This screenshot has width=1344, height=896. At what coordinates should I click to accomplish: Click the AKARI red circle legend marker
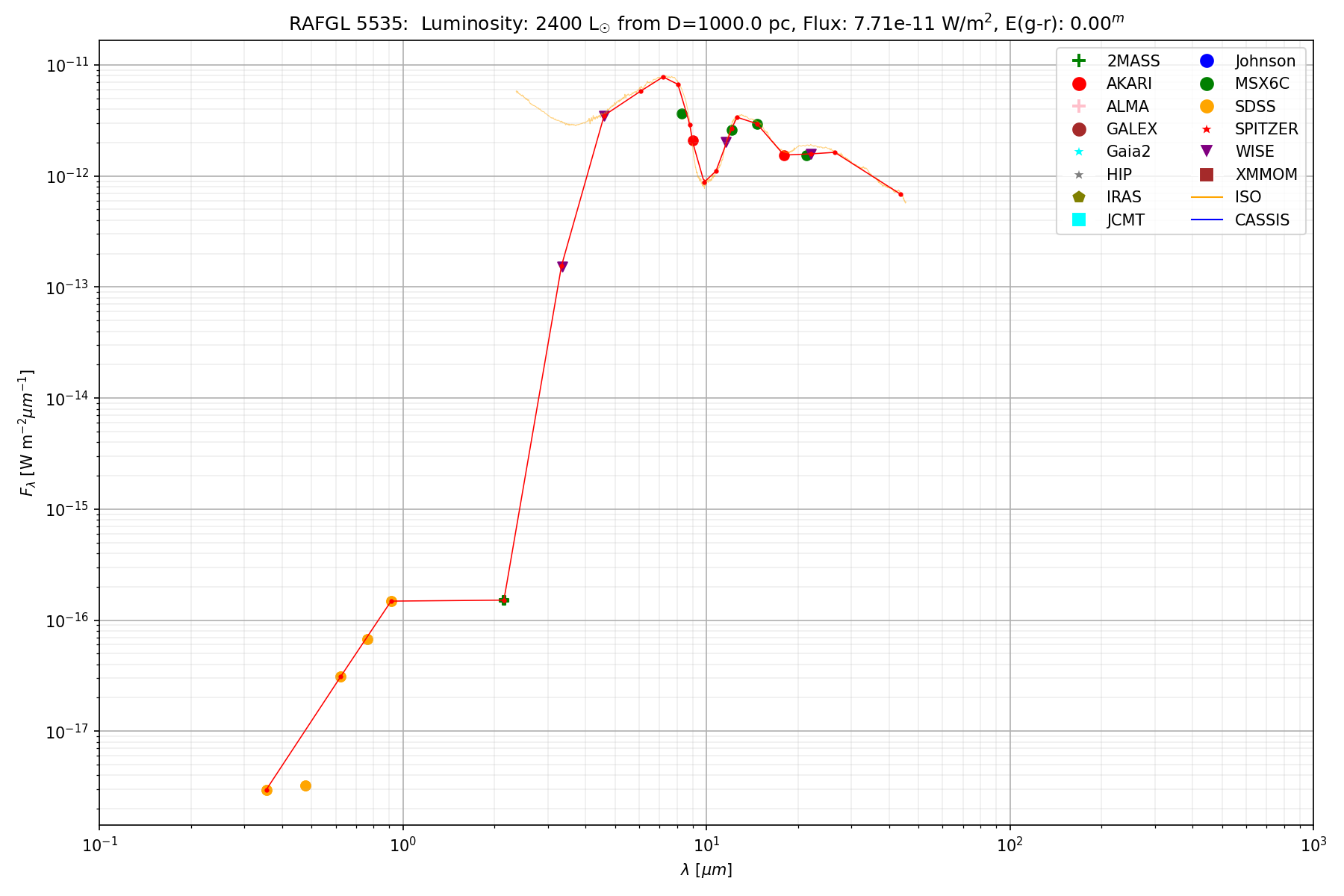tap(1078, 84)
